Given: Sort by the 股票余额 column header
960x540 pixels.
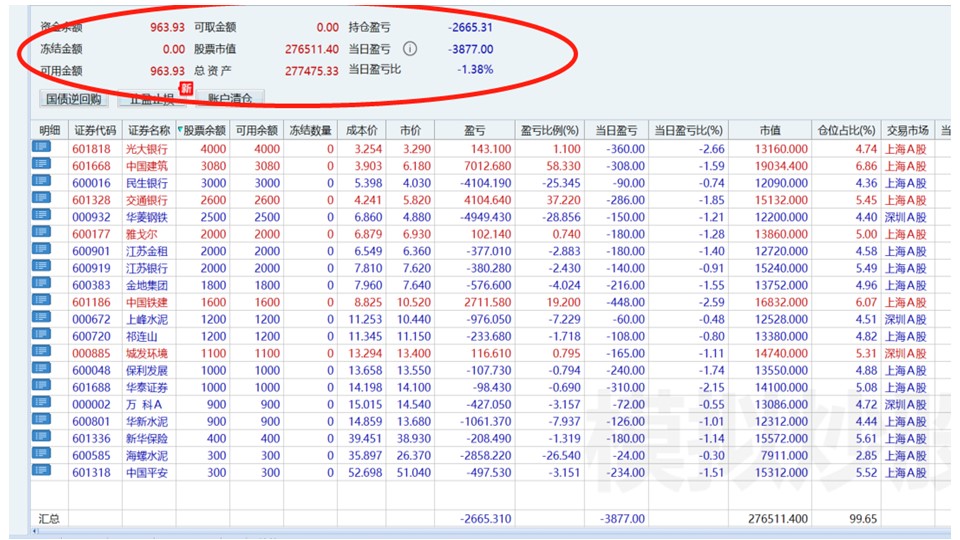Looking at the screenshot, I should [203, 130].
